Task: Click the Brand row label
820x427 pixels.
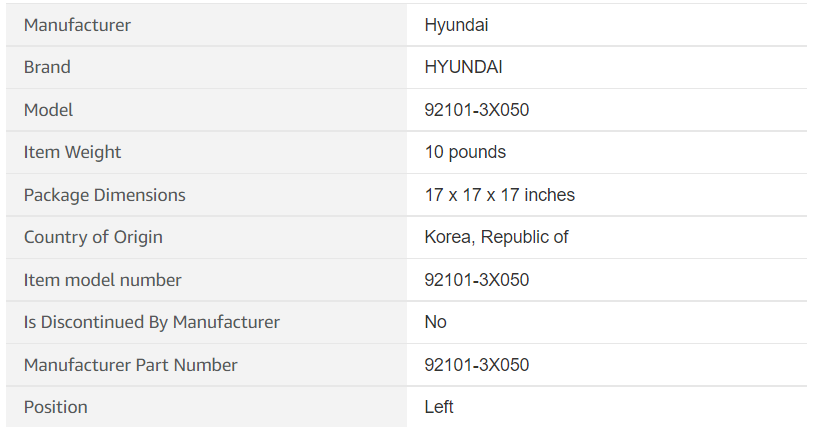Action: click(47, 68)
